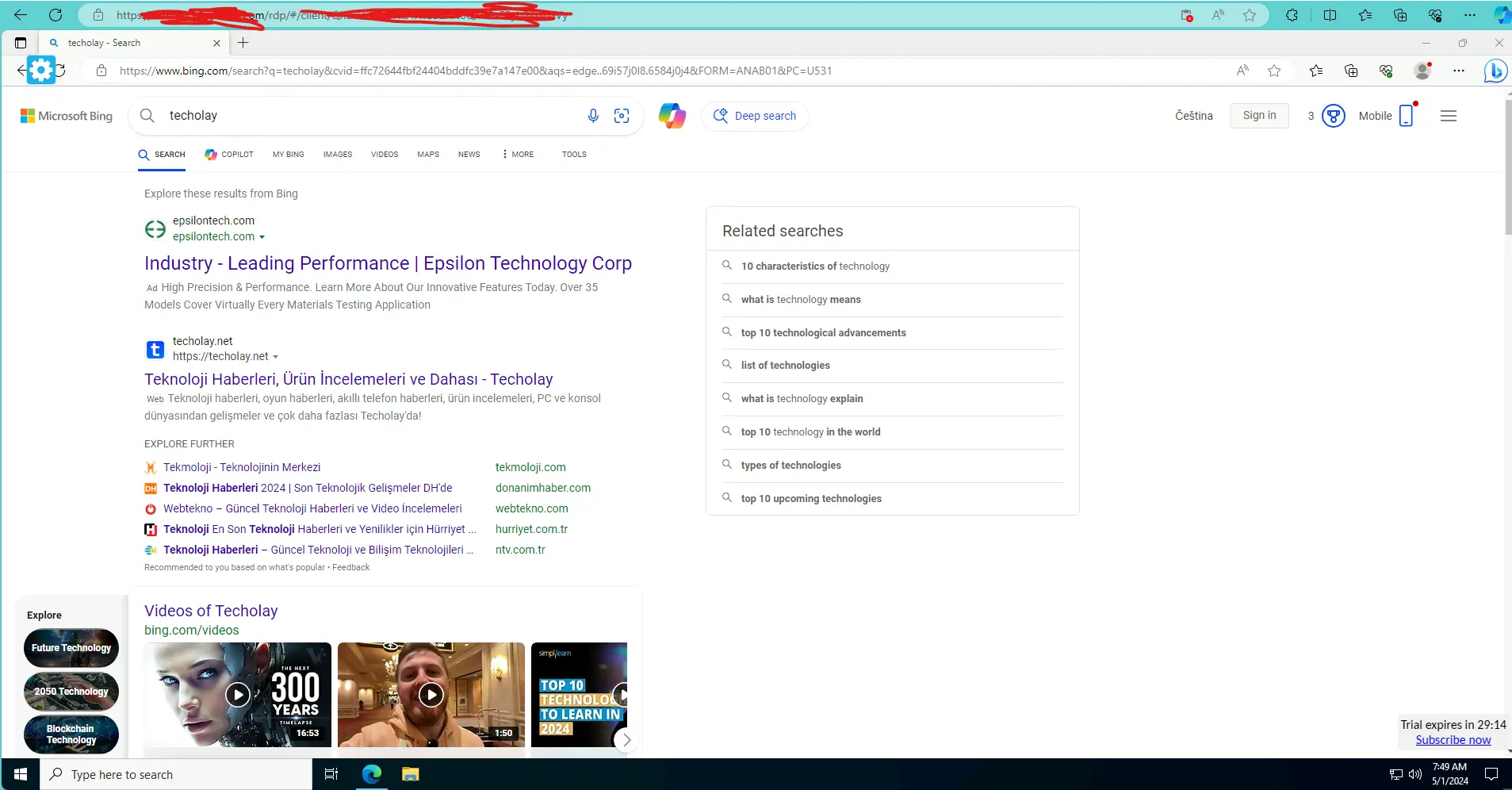Viewport: 1512px width, 790px height.
Task: Search top 10 upcoming technologies
Action: click(x=811, y=499)
